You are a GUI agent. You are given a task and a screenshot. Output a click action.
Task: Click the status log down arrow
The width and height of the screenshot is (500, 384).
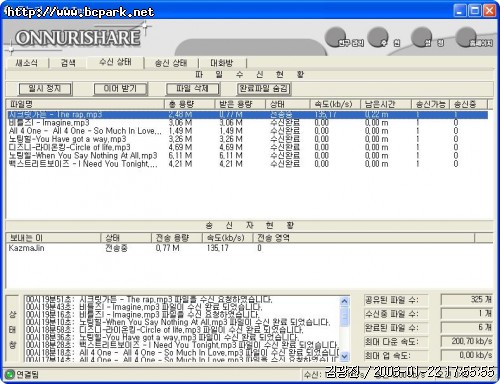[344, 356]
